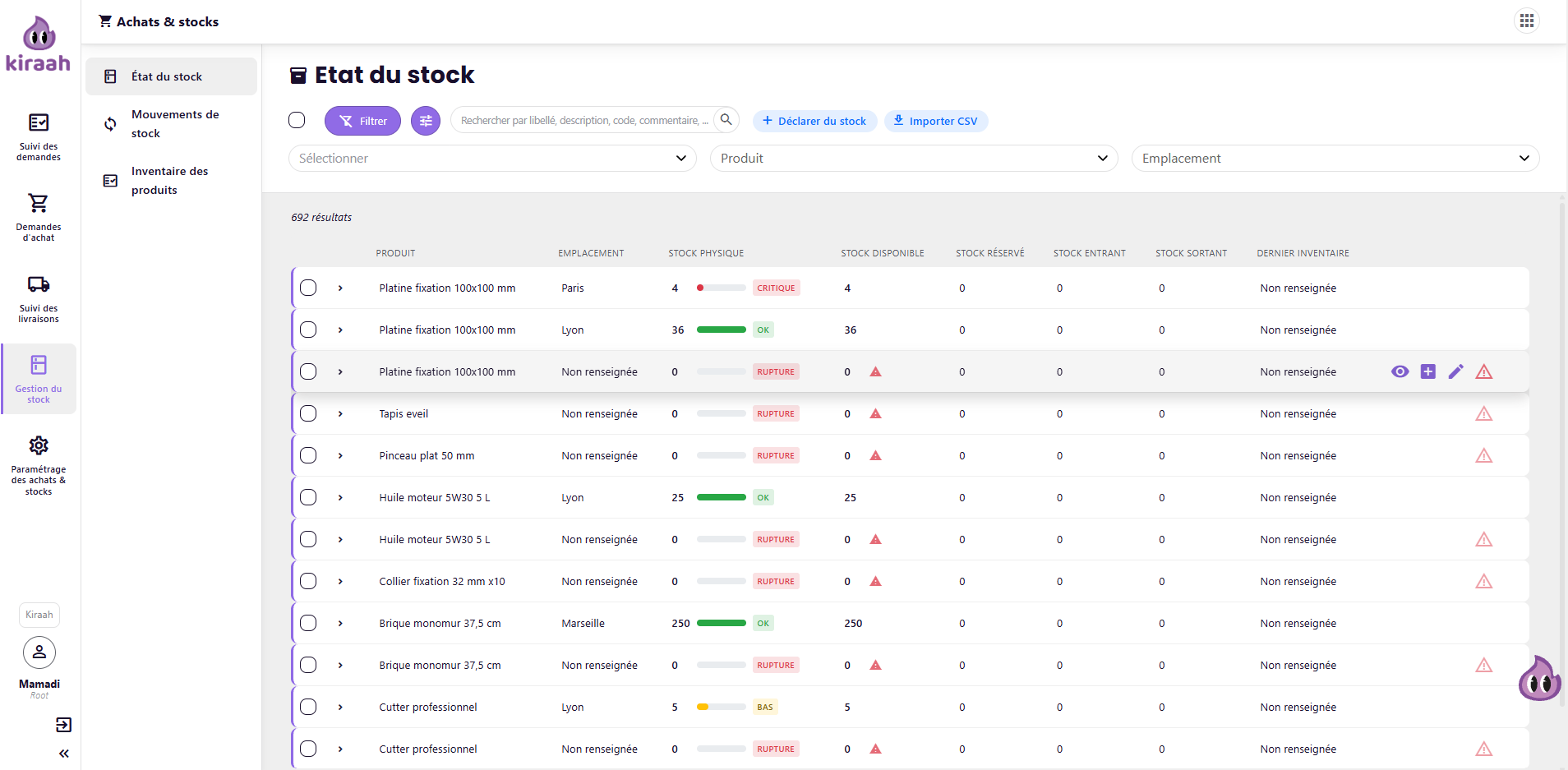
Task: Click the advanced filter settings sliders icon
Action: click(426, 121)
